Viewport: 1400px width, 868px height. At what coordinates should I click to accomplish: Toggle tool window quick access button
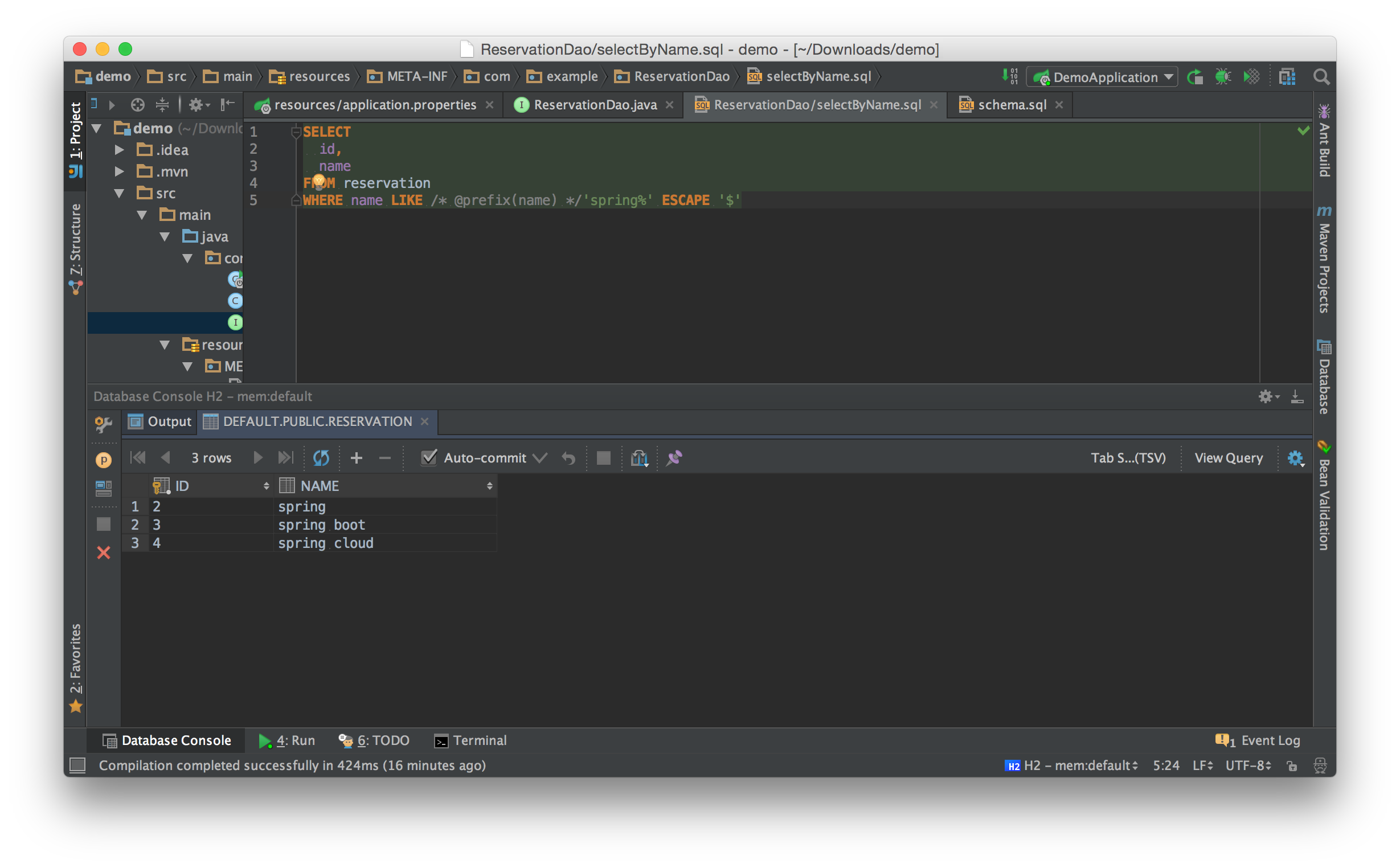77,765
